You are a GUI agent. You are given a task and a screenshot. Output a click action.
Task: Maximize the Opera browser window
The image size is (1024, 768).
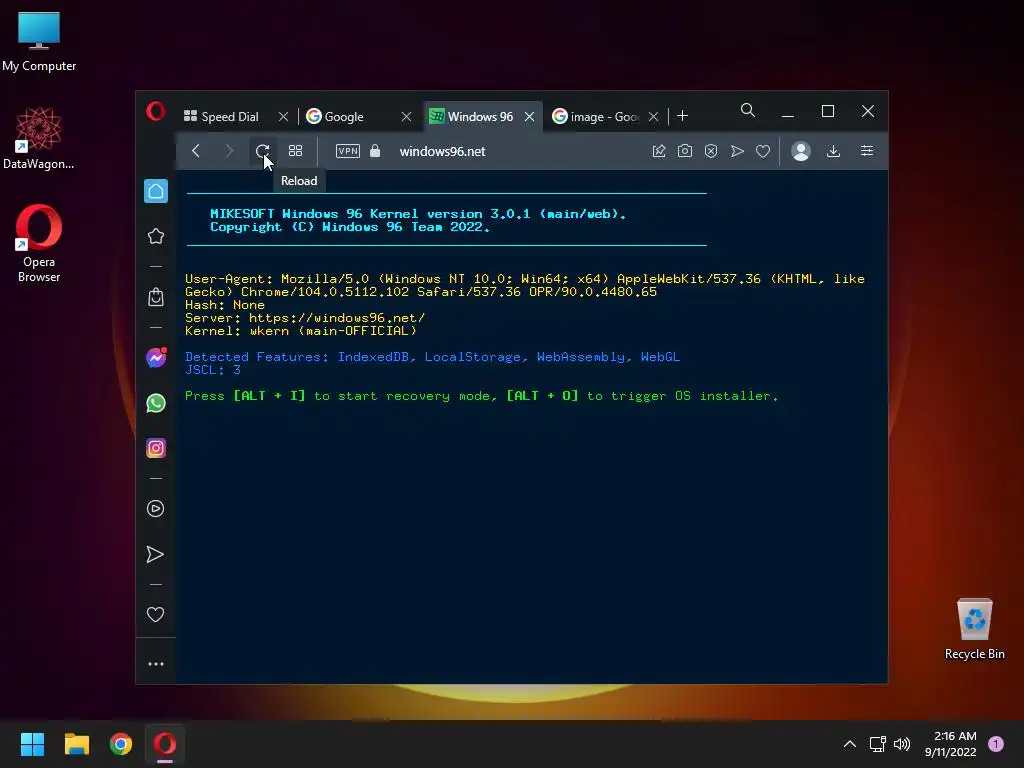pyautogui.click(x=828, y=112)
